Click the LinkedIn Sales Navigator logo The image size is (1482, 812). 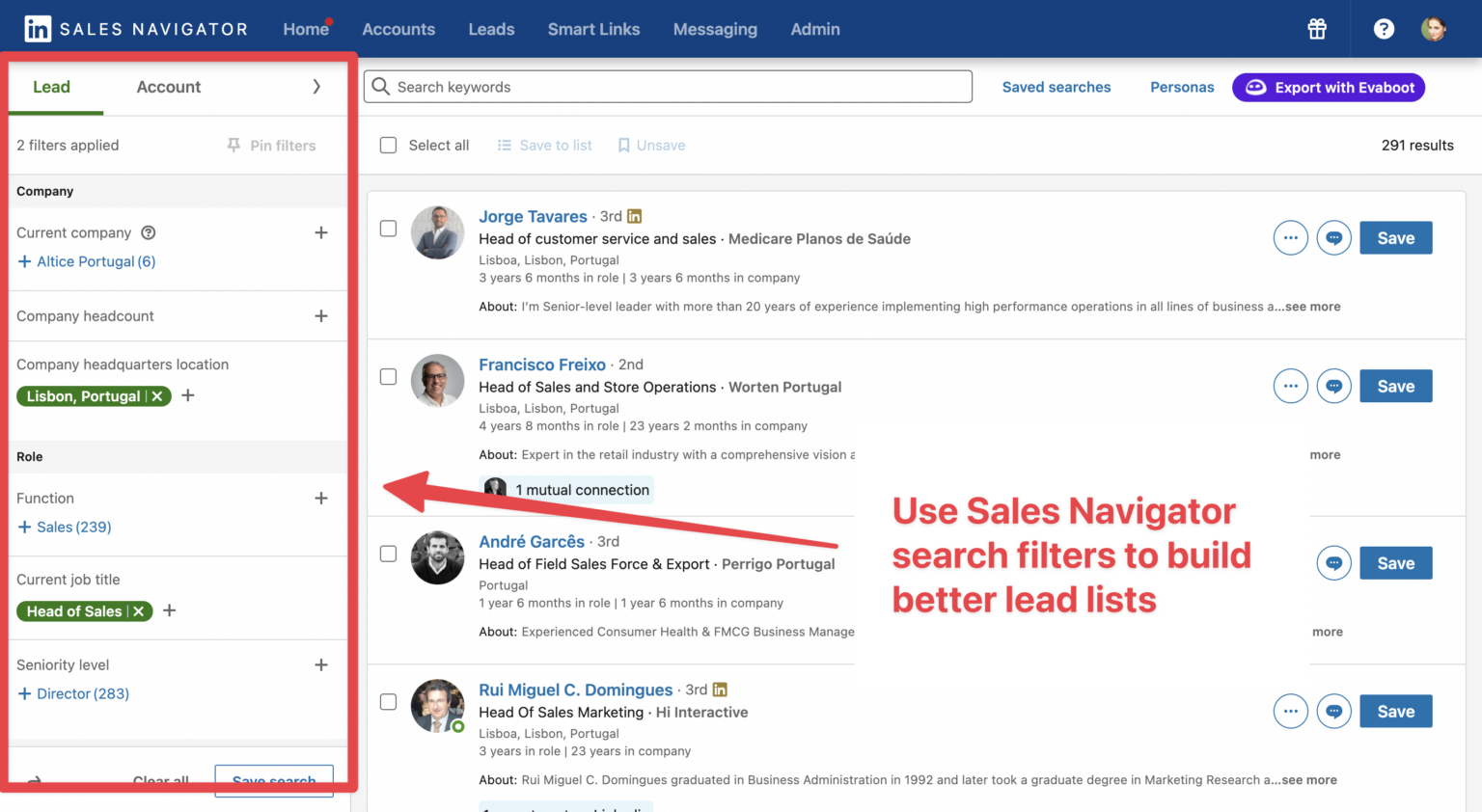135,28
